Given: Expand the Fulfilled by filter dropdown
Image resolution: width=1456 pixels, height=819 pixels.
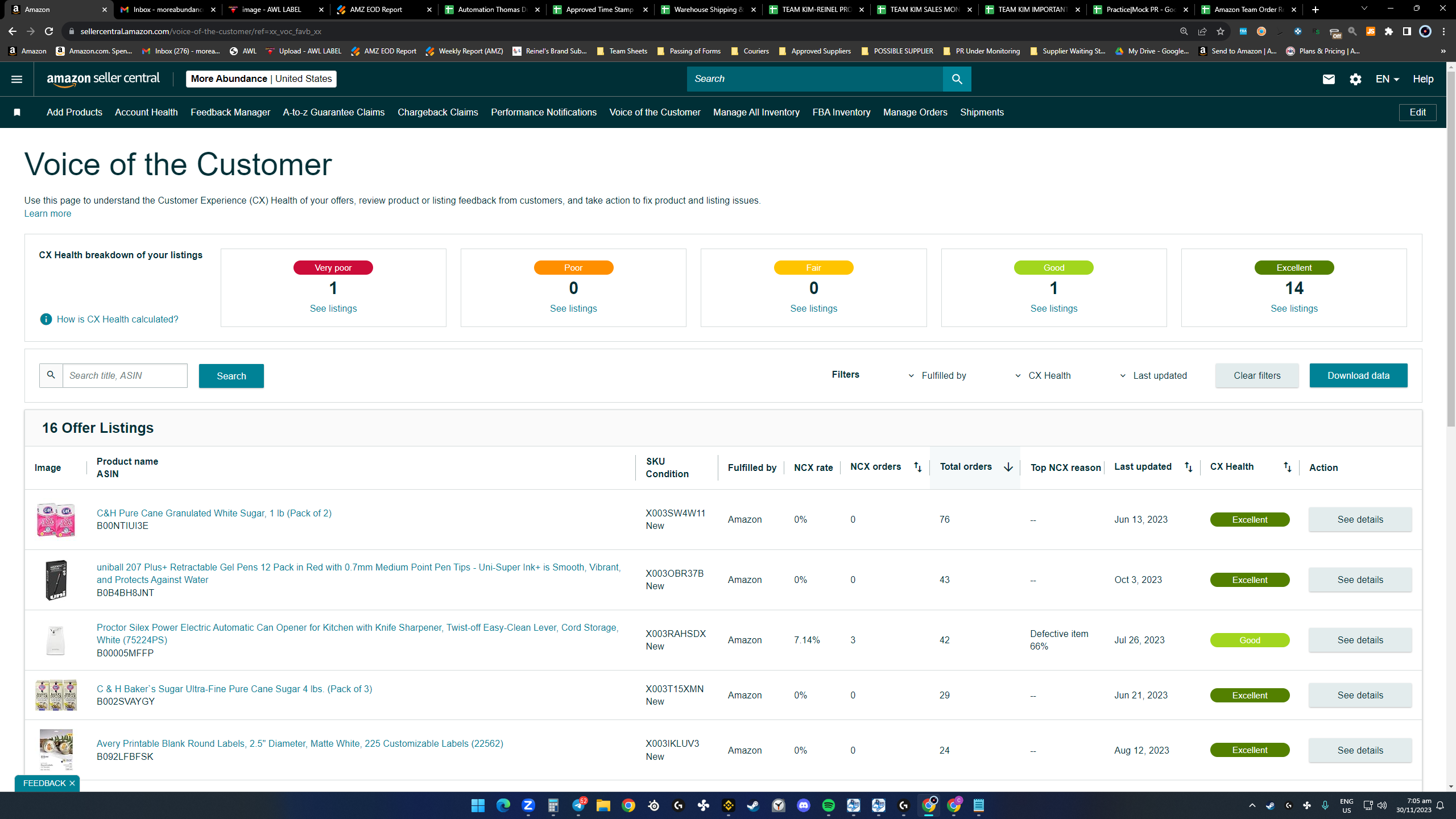Looking at the screenshot, I should 937,375.
